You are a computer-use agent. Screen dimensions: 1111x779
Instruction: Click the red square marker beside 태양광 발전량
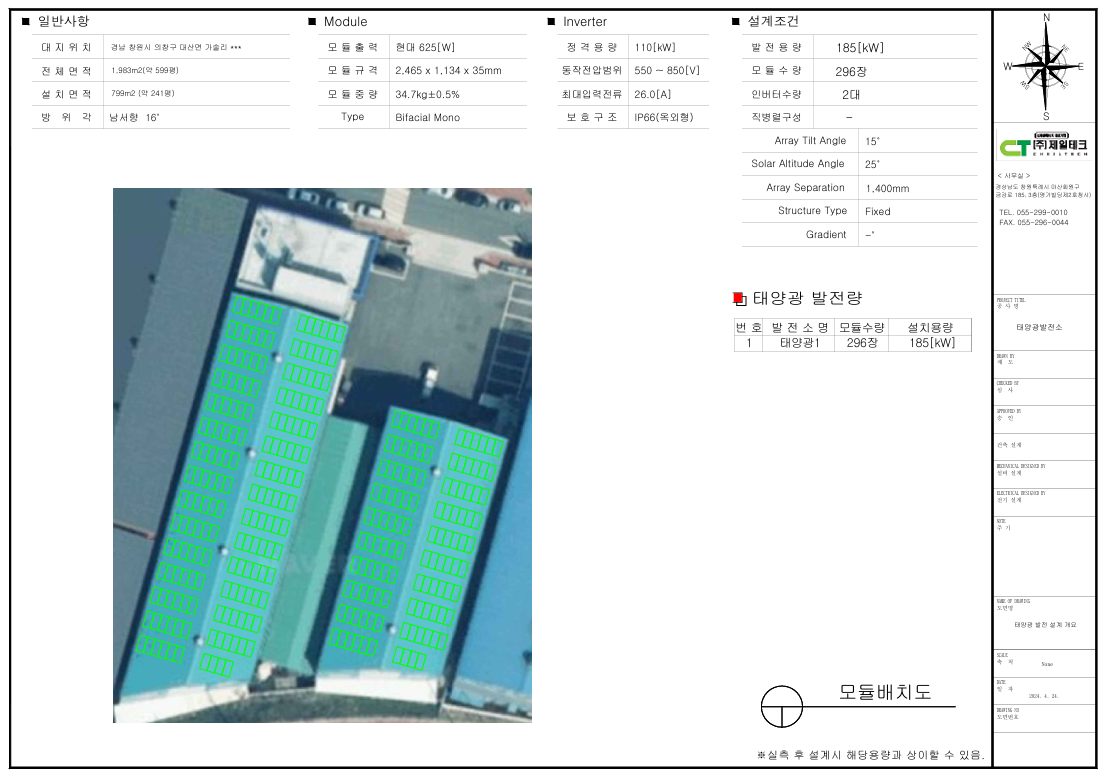pyautogui.click(x=739, y=298)
